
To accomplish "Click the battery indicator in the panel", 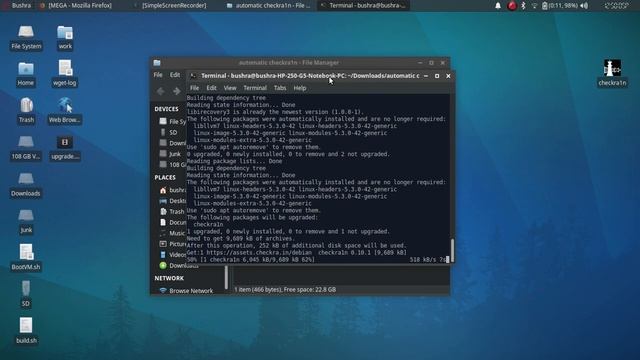I will click(x=559, y=6).
